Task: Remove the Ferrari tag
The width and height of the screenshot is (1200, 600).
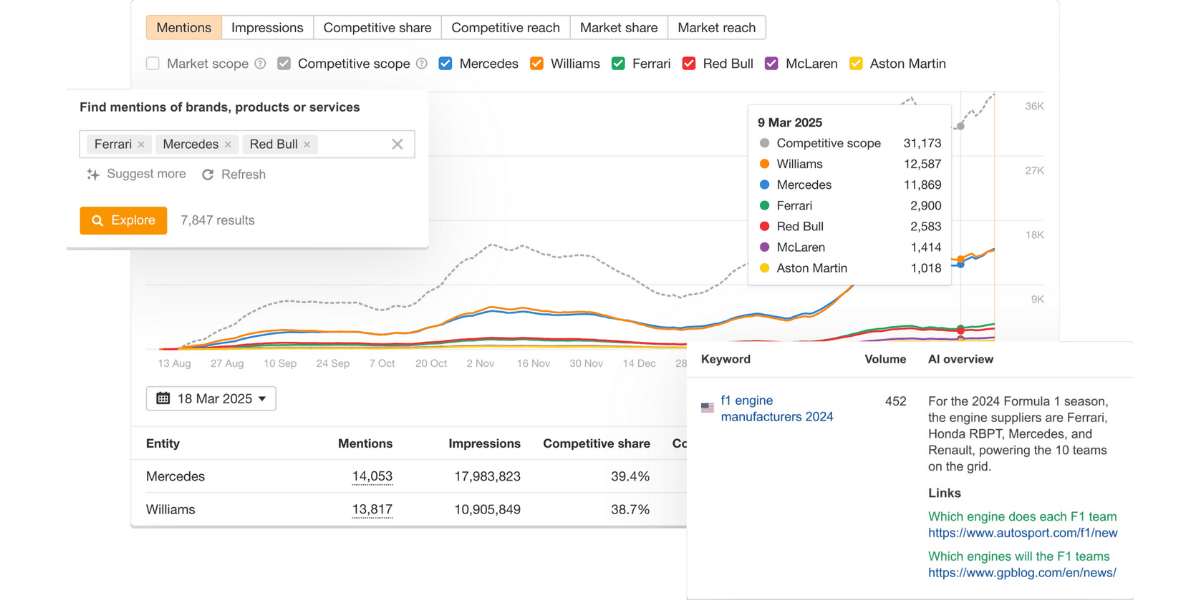Action: point(141,144)
